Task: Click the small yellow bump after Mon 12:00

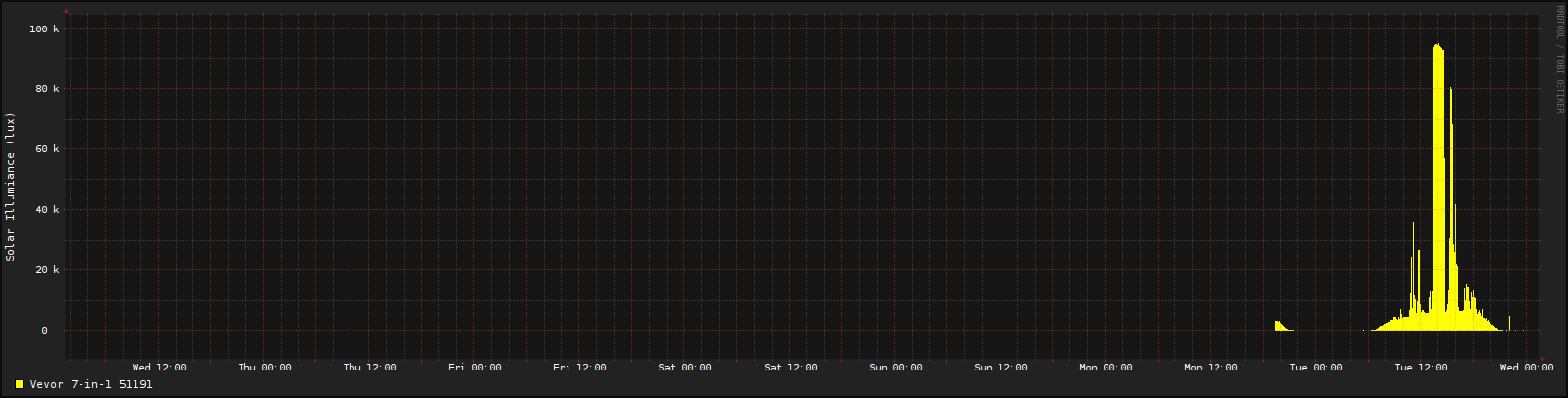Action: pyautogui.click(x=1282, y=326)
